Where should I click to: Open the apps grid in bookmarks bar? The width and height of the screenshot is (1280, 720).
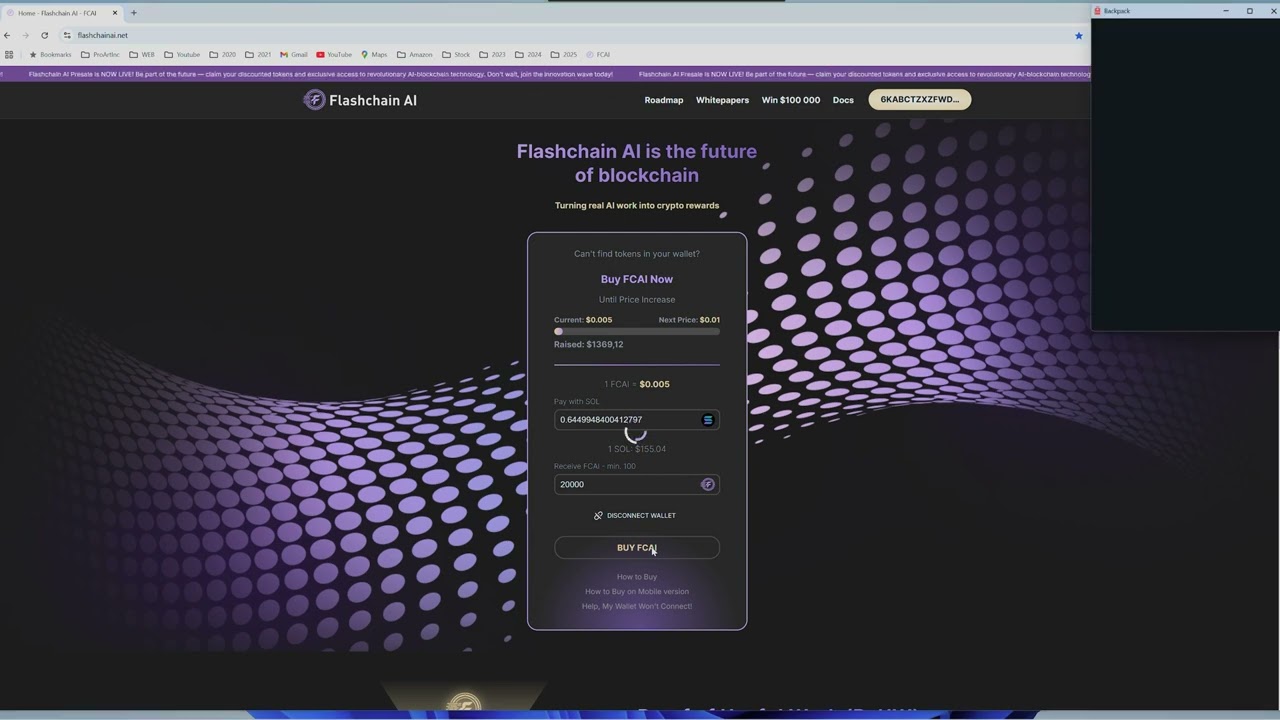point(9,55)
